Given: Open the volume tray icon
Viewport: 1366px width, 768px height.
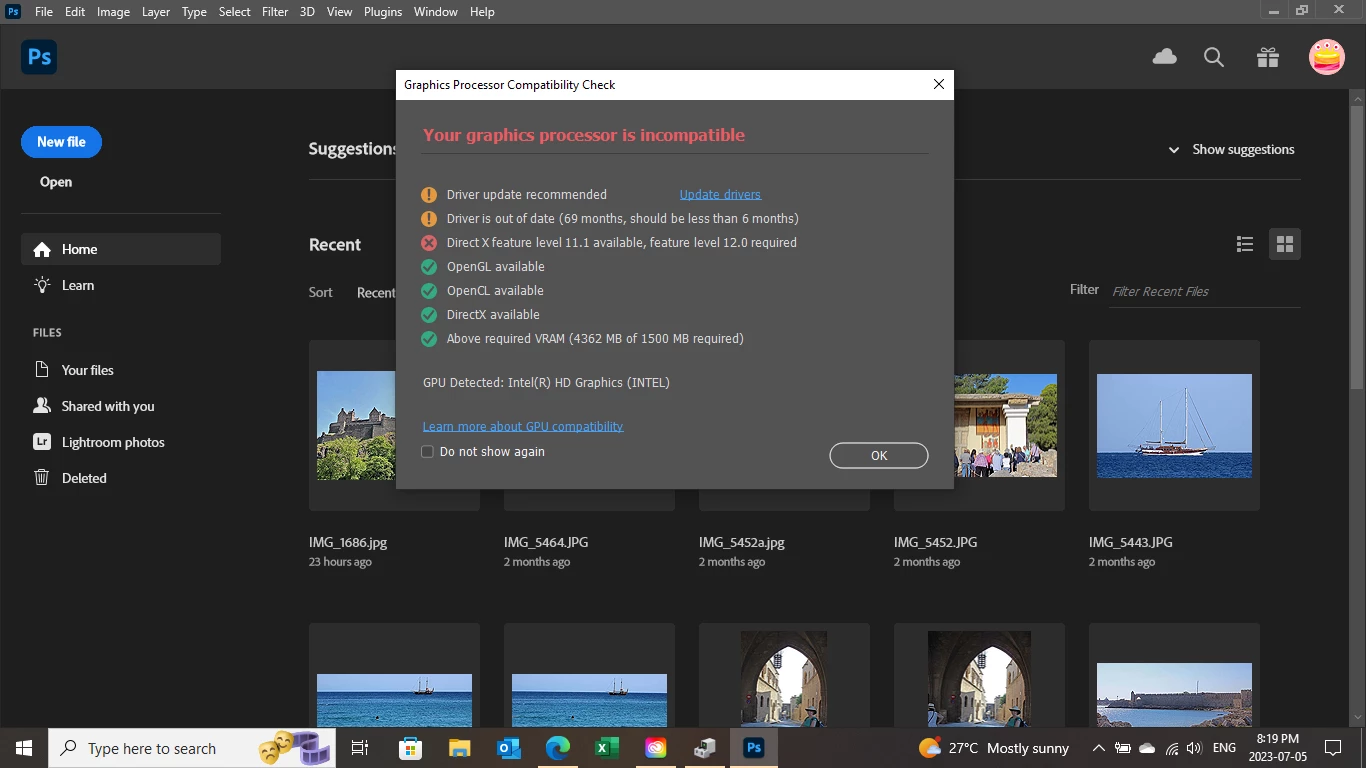Looking at the screenshot, I should (x=1195, y=748).
